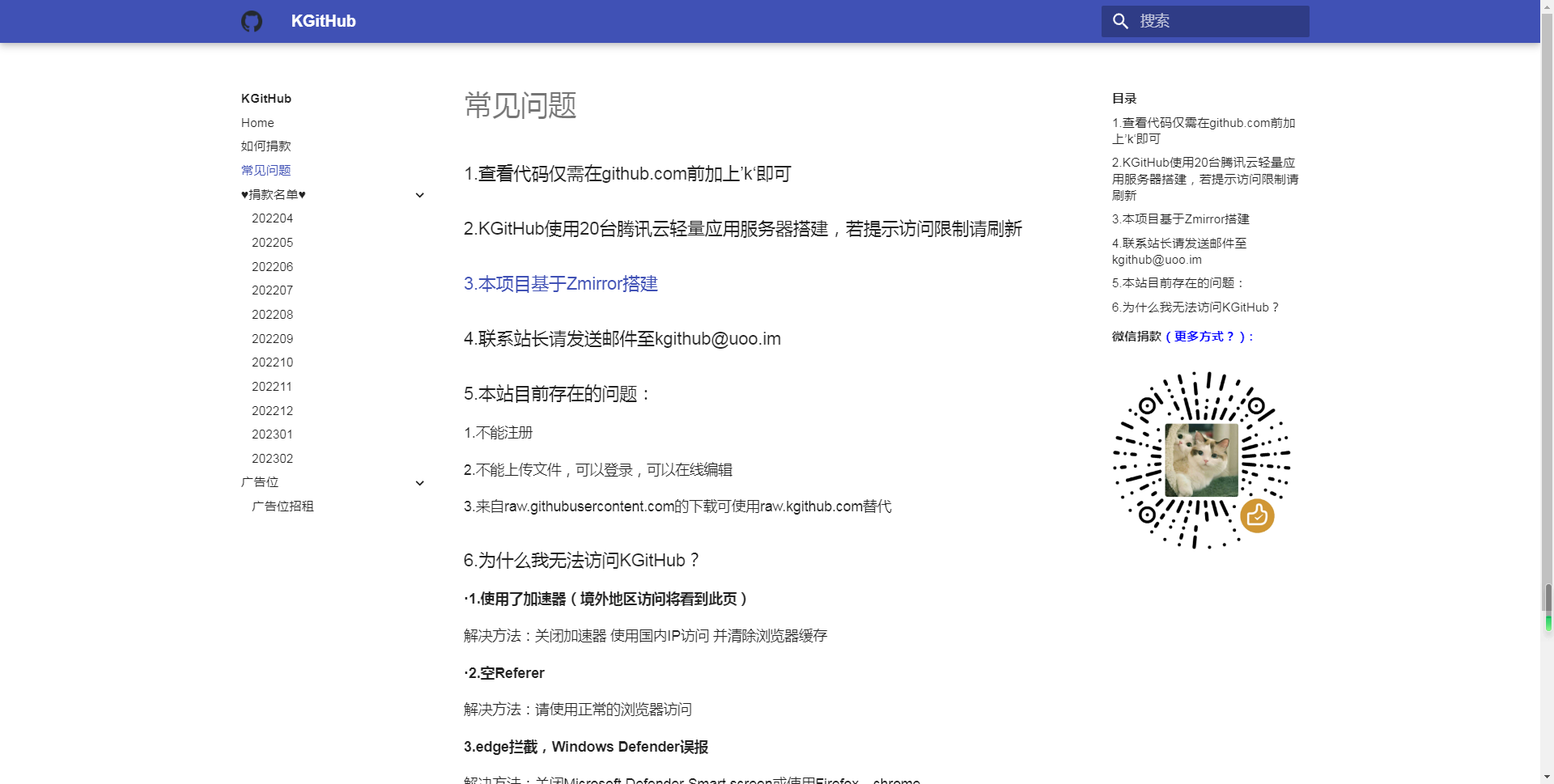Jump to 本站目前存在的问题 in table of contents
The height and width of the screenshot is (784, 1554).
tap(1178, 283)
